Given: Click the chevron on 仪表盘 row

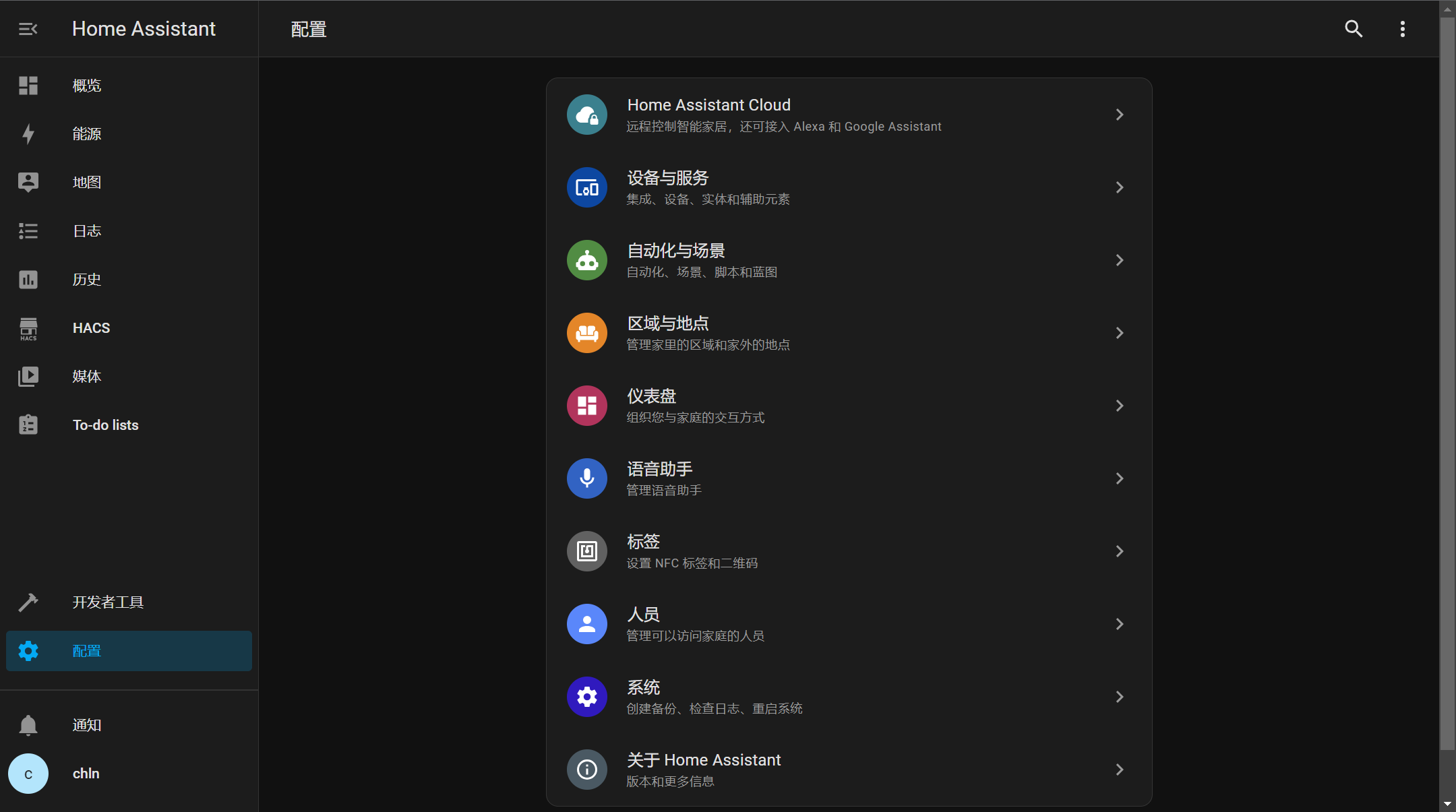Looking at the screenshot, I should tap(1120, 406).
